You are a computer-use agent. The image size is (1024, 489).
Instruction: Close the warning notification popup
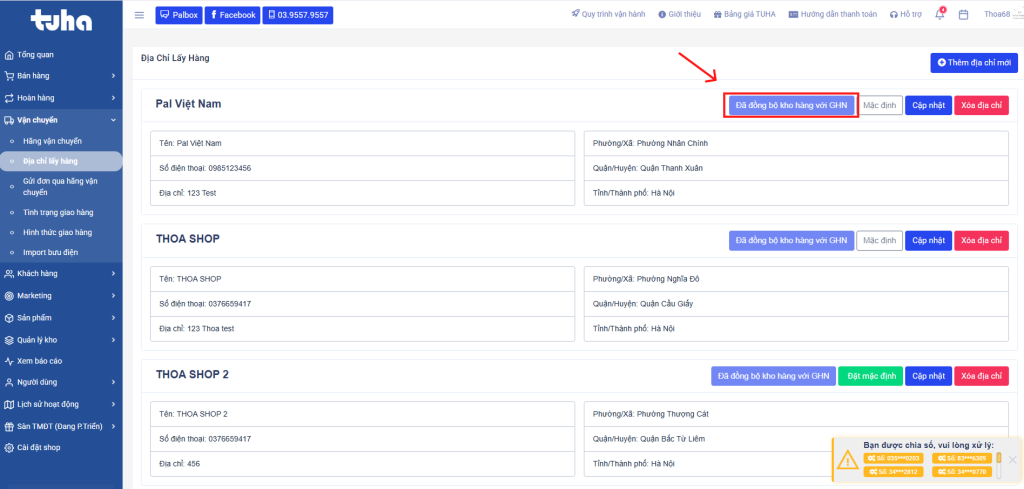1012,459
